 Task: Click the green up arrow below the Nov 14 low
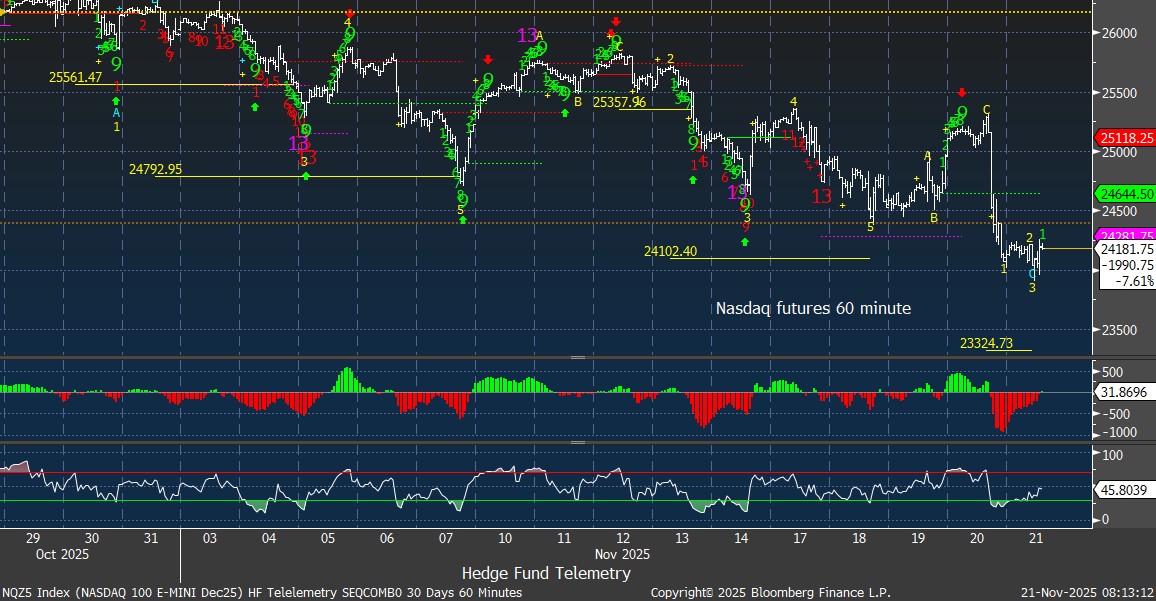745,241
